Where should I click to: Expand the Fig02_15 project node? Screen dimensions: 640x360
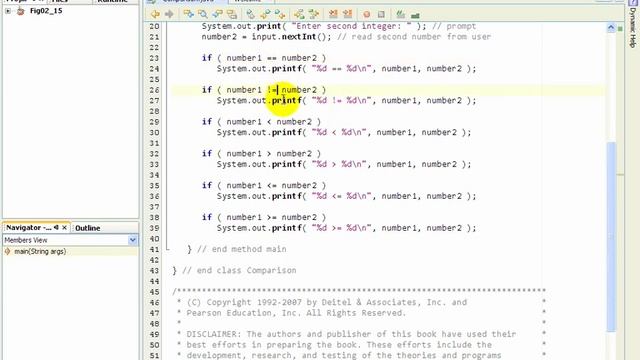(8, 11)
